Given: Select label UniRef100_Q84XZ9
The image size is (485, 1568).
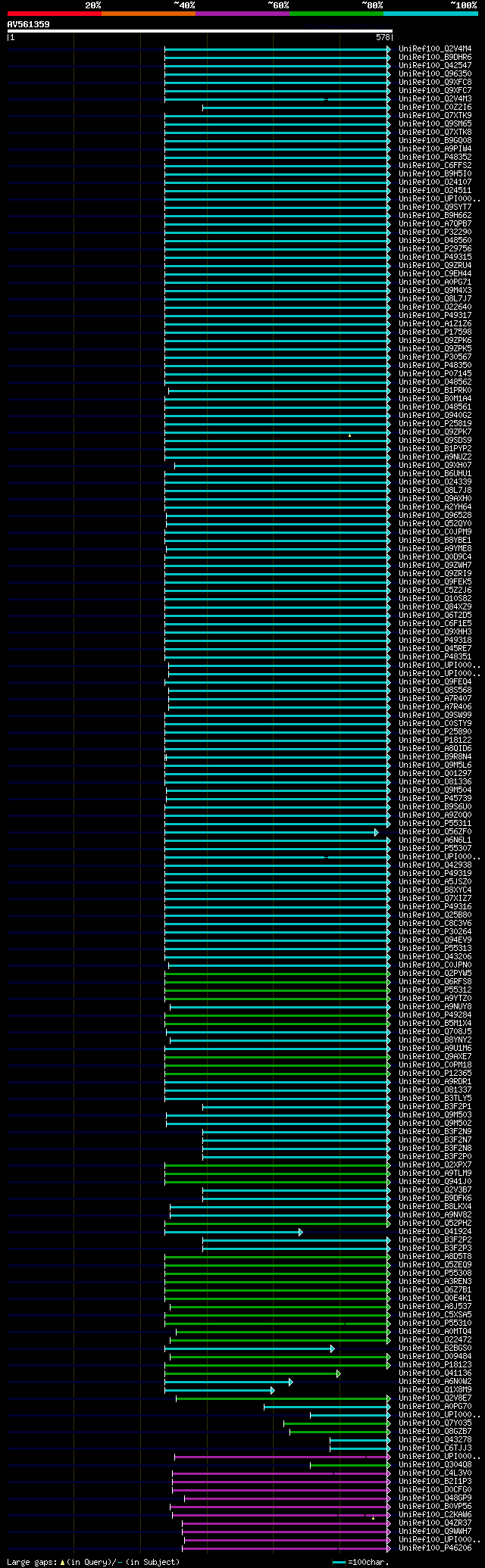Looking at the screenshot, I should (x=435, y=607).
